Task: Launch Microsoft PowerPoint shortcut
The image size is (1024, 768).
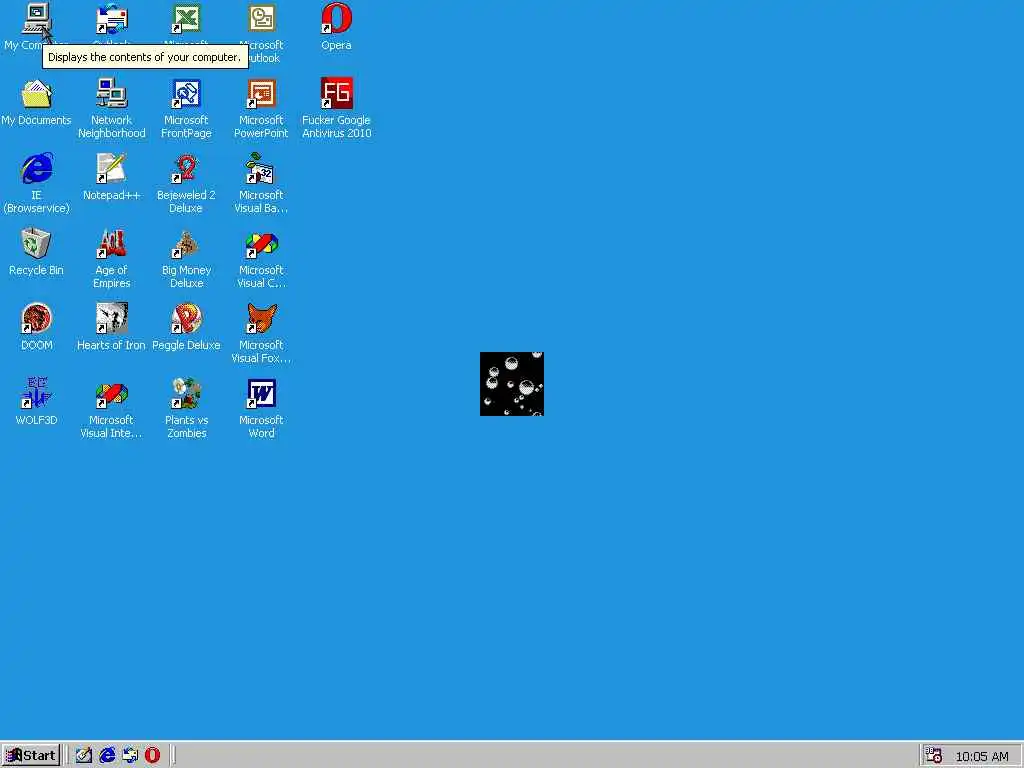Action: (261, 93)
